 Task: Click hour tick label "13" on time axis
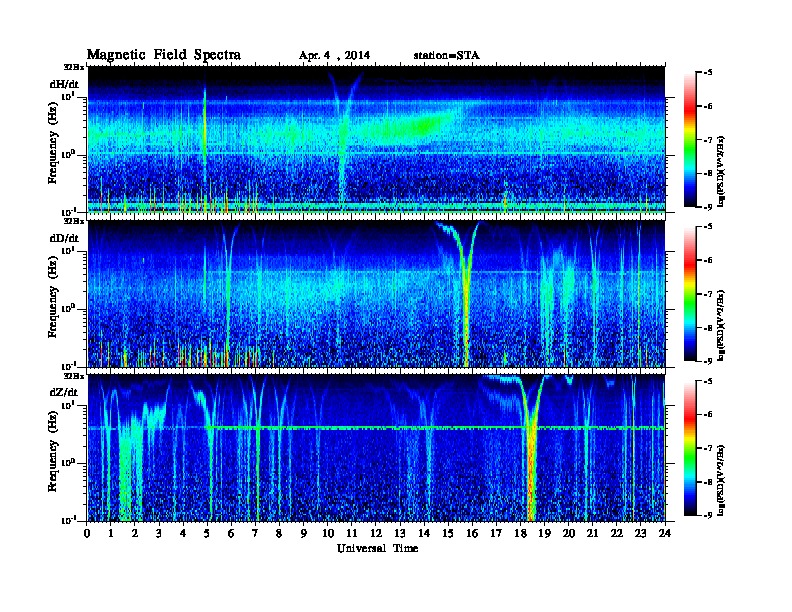400,533
